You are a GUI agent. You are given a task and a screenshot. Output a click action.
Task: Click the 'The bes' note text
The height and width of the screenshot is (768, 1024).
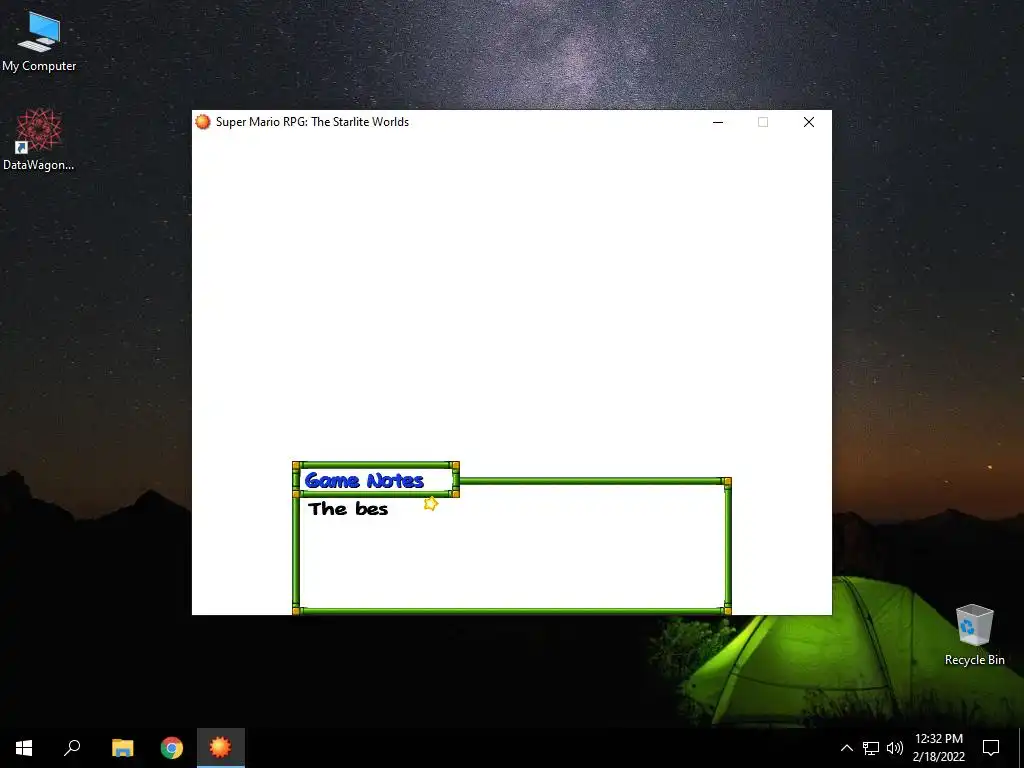point(348,509)
